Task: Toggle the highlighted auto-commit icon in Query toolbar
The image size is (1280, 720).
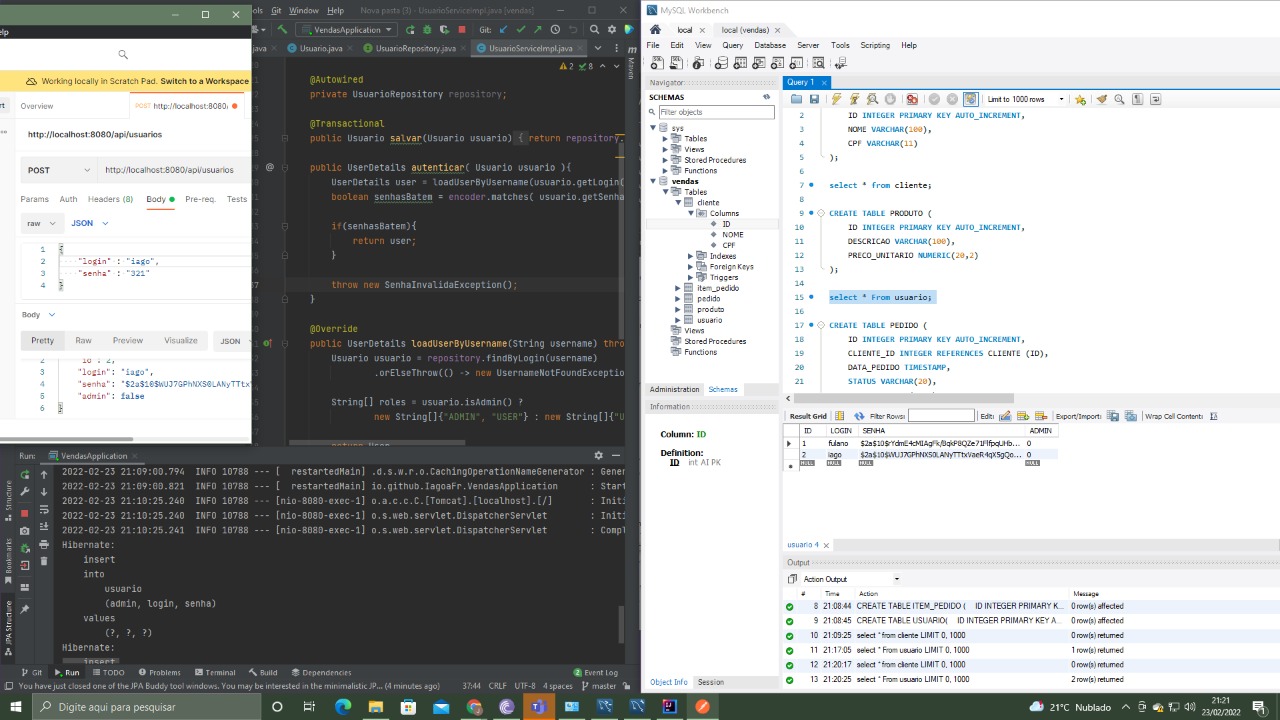Action: click(x=970, y=99)
